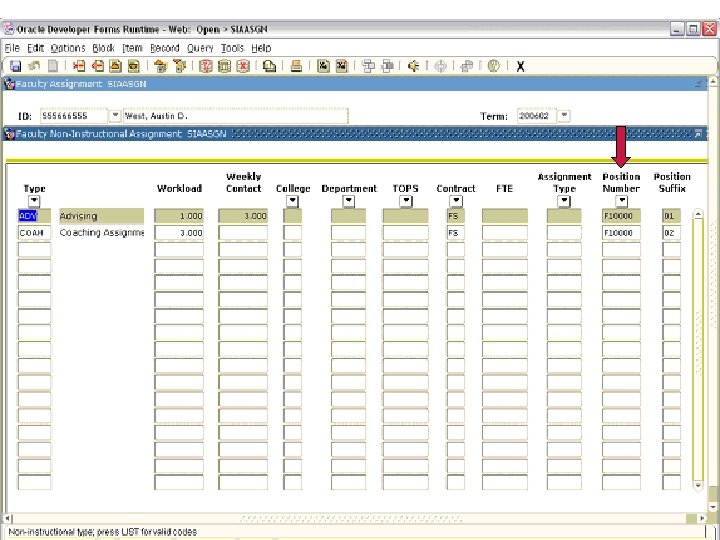
Task: Click the down arrow of the records scrollbar
Action: [x=699, y=483]
